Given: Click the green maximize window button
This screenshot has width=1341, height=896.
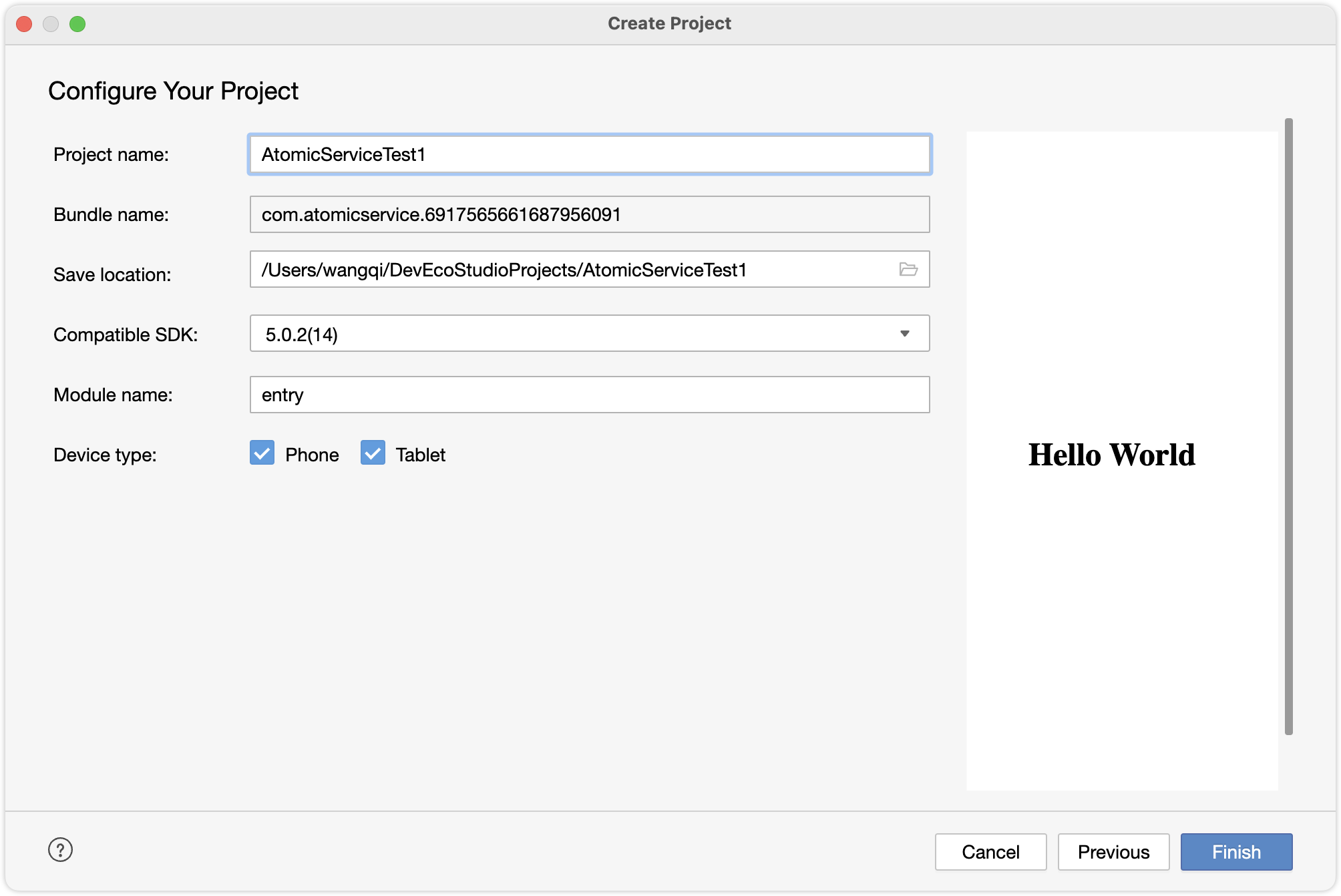Looking at the screenshot, I should click(x=77, y=24).
